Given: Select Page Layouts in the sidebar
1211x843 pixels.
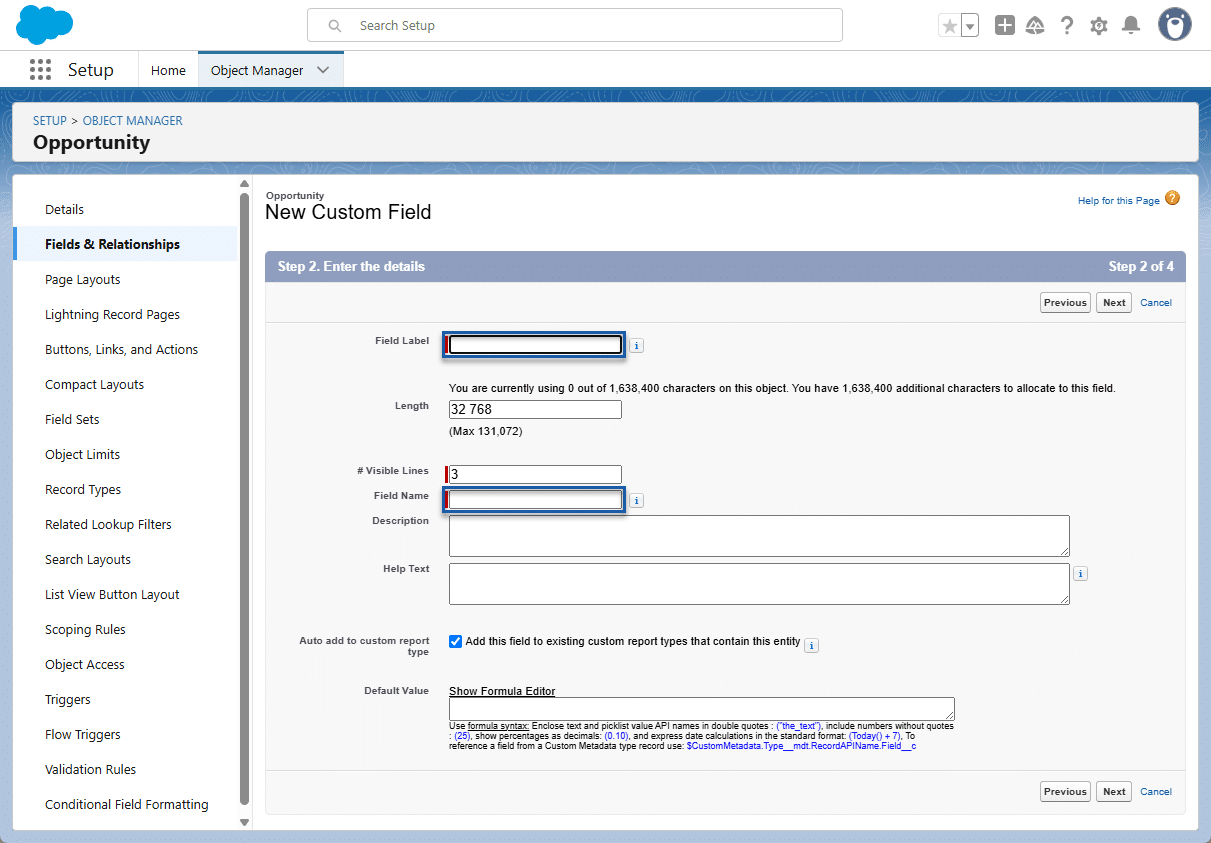Looking at the screenshot, I should (83, 280).
